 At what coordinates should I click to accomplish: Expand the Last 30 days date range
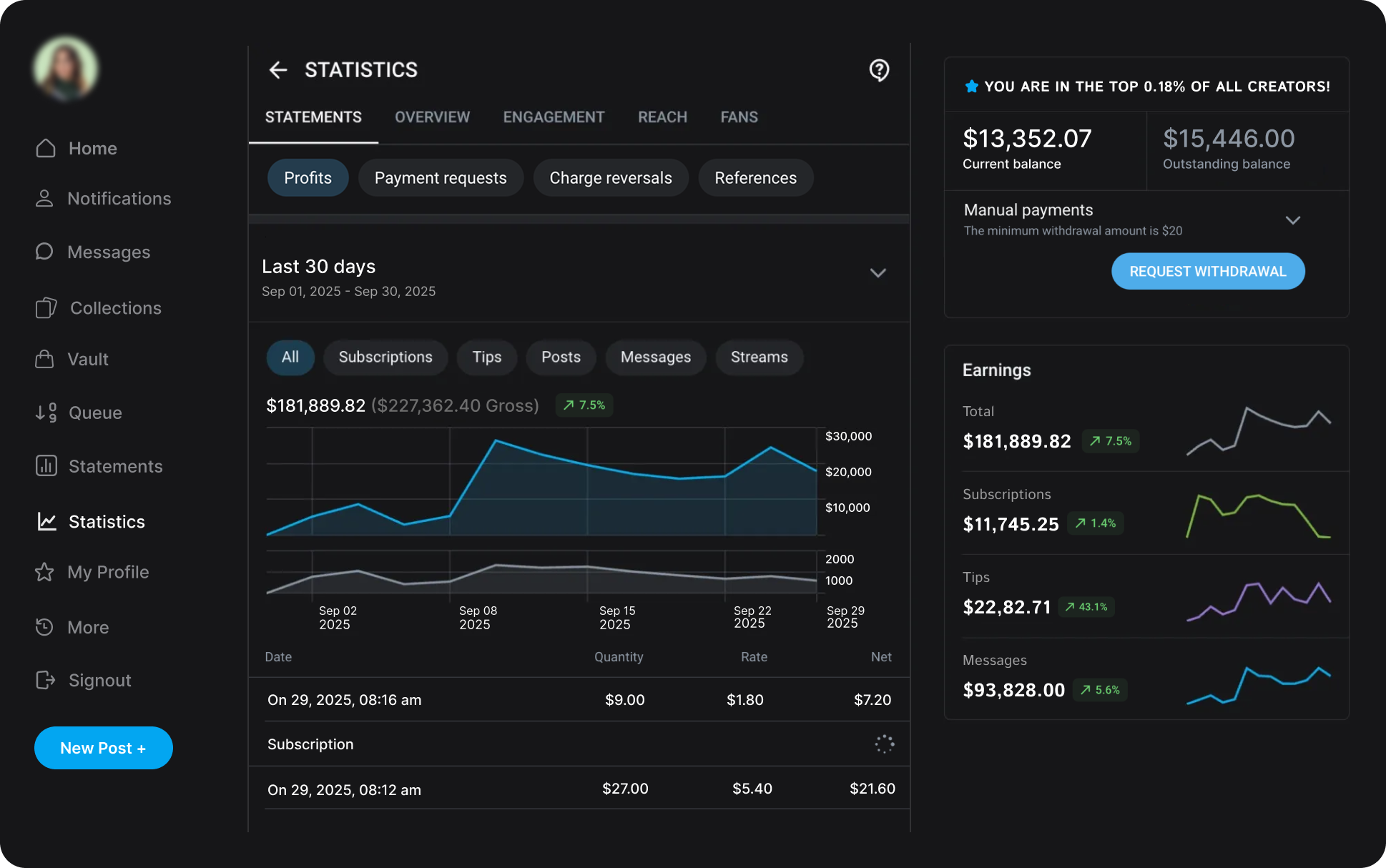[878, 273]
